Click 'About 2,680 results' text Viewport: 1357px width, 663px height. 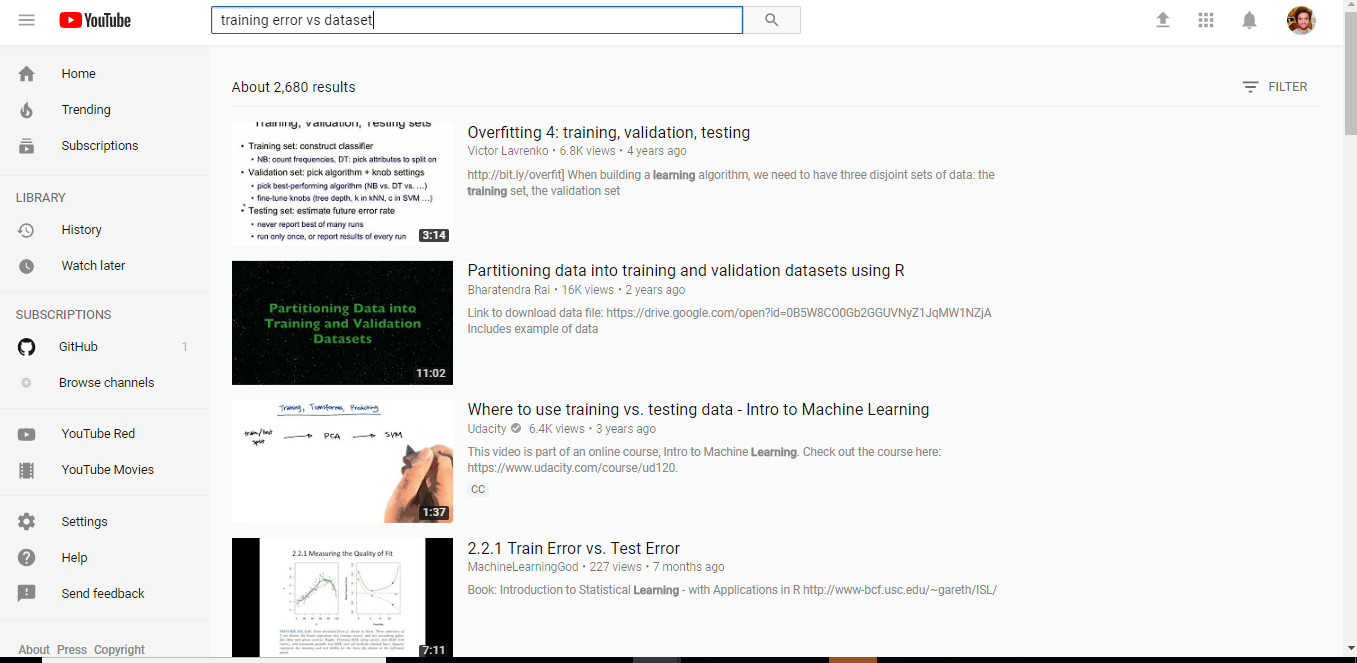pos(294,87)
